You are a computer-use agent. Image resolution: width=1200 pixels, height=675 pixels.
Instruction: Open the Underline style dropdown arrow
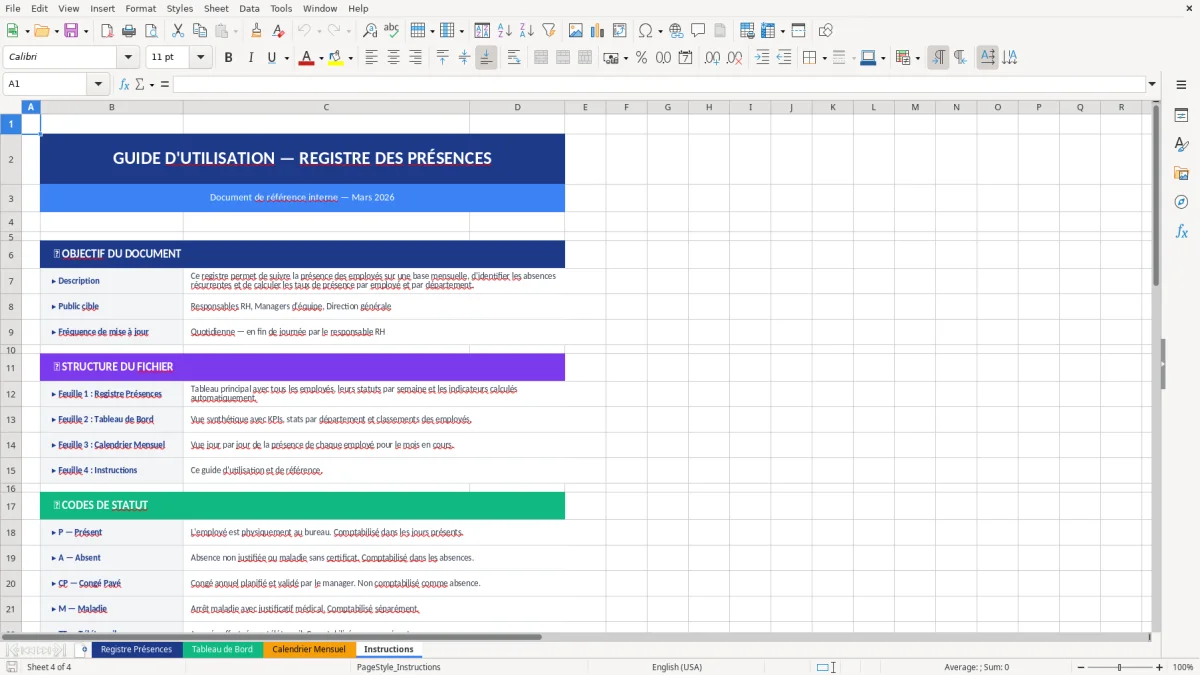286,58
